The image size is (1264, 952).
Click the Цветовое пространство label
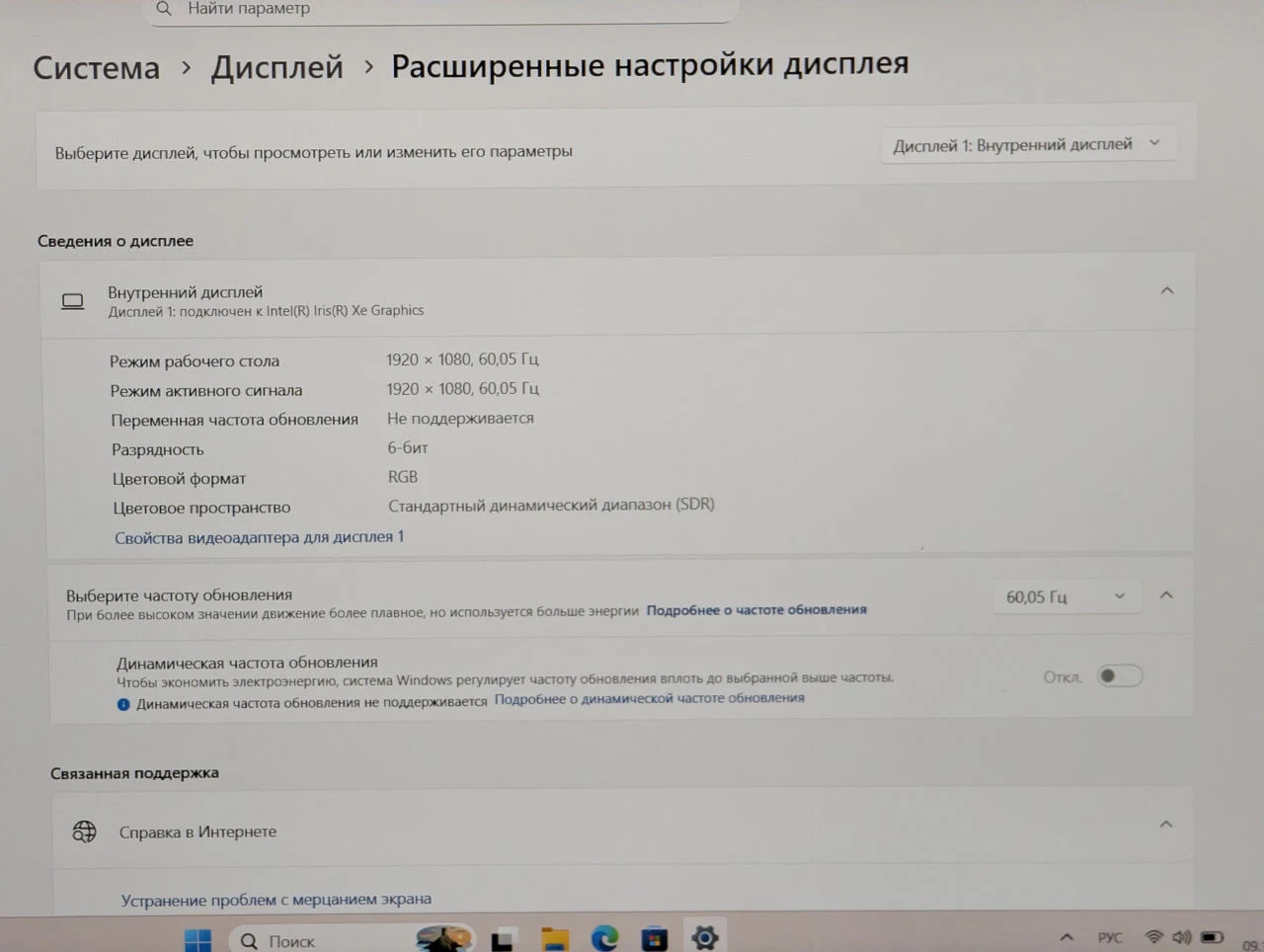pyautogui.click(x=201, y=508)
